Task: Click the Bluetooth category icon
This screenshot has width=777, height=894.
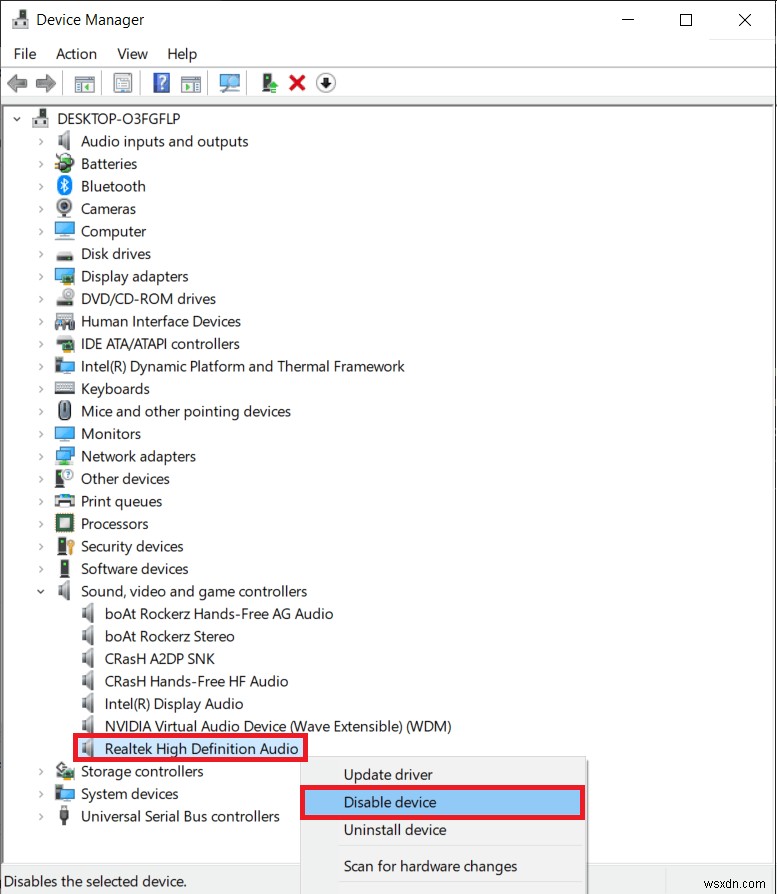Action: tap(64, 186)
